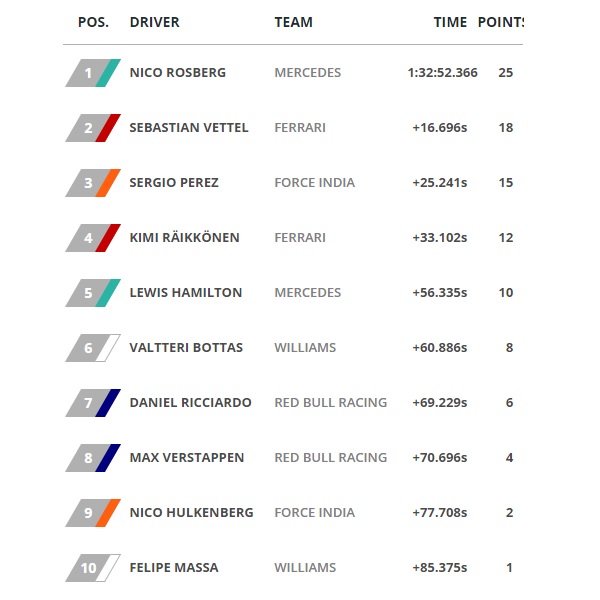The height and width of the screenshot is (600, 600).
Task: Click the POS. column header
Action: click(x=93, y=22)
